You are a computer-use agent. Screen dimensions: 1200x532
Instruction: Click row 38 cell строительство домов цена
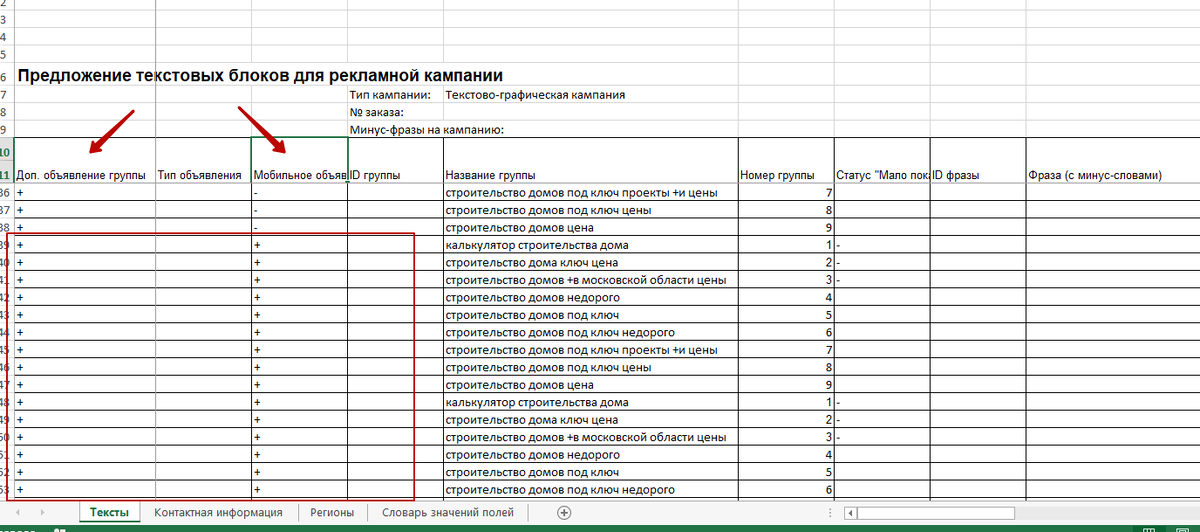590,227
